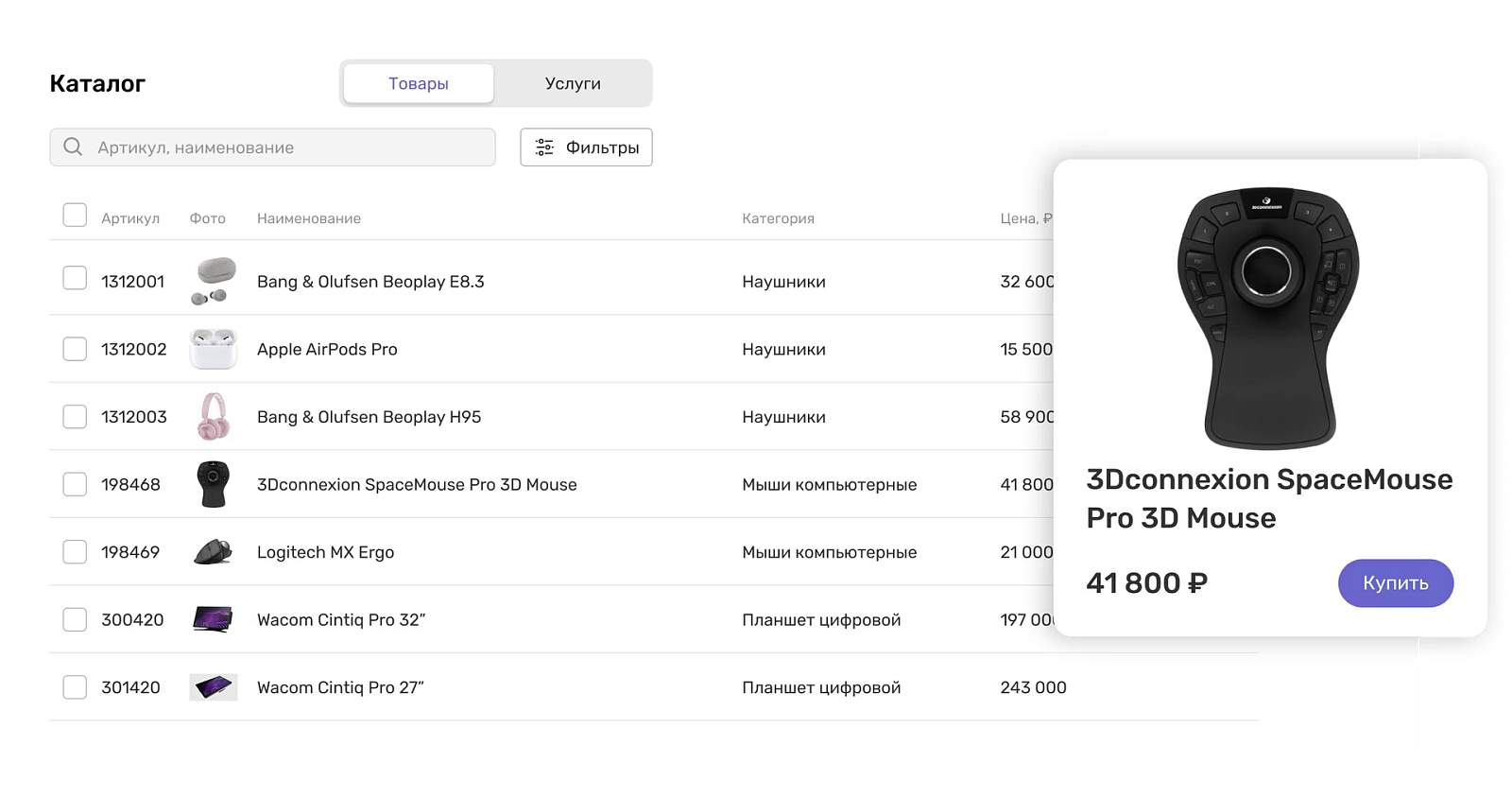Click article number 1312003
Viewport: 1512px width, 797px height.
(133, 417)
